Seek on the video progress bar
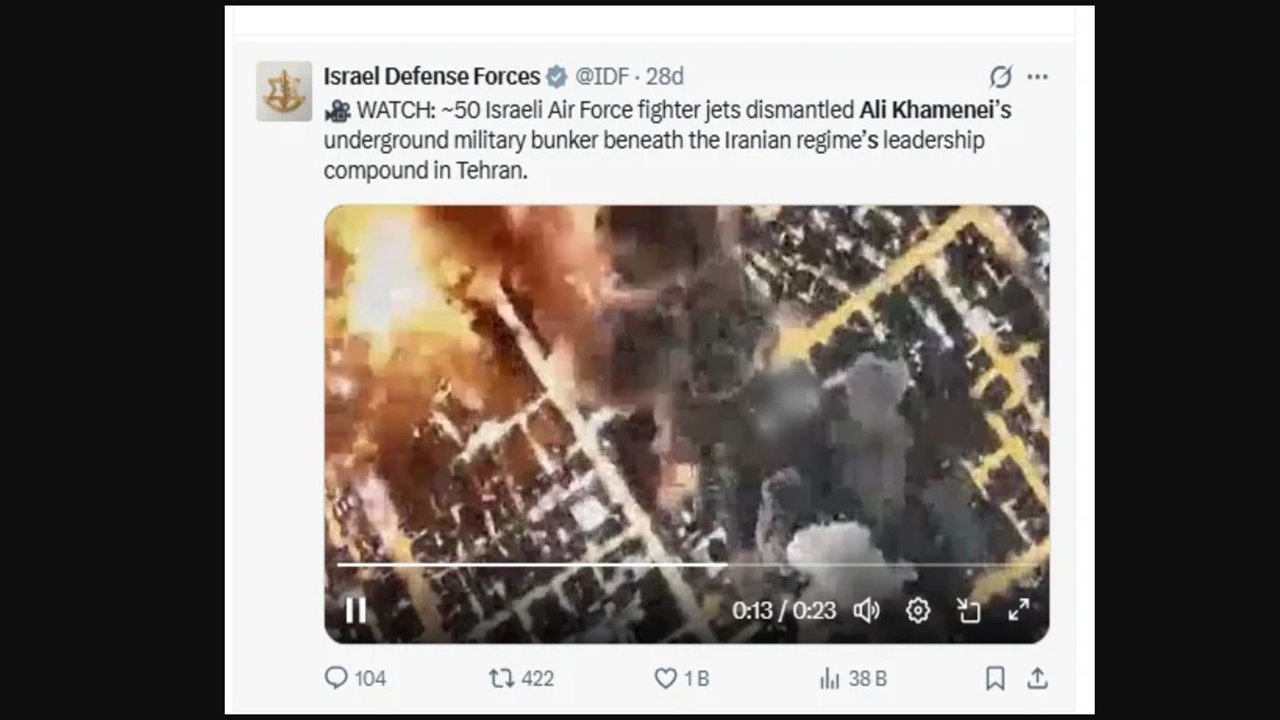The height and width of the screenshot is (720, 1280). [x=686, y=565]
